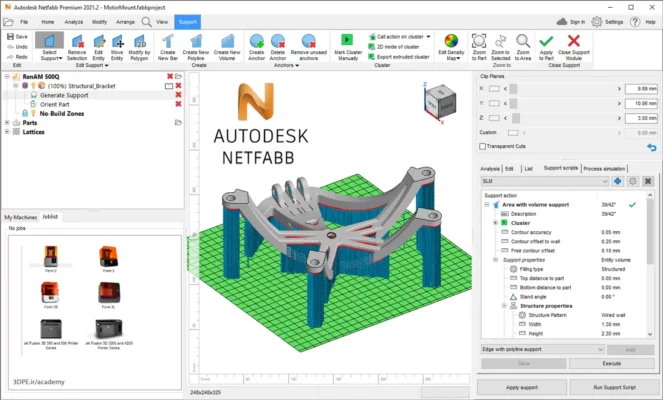Click the search magnifier in menu bar

pyautogui.click(x=146, y=22)
